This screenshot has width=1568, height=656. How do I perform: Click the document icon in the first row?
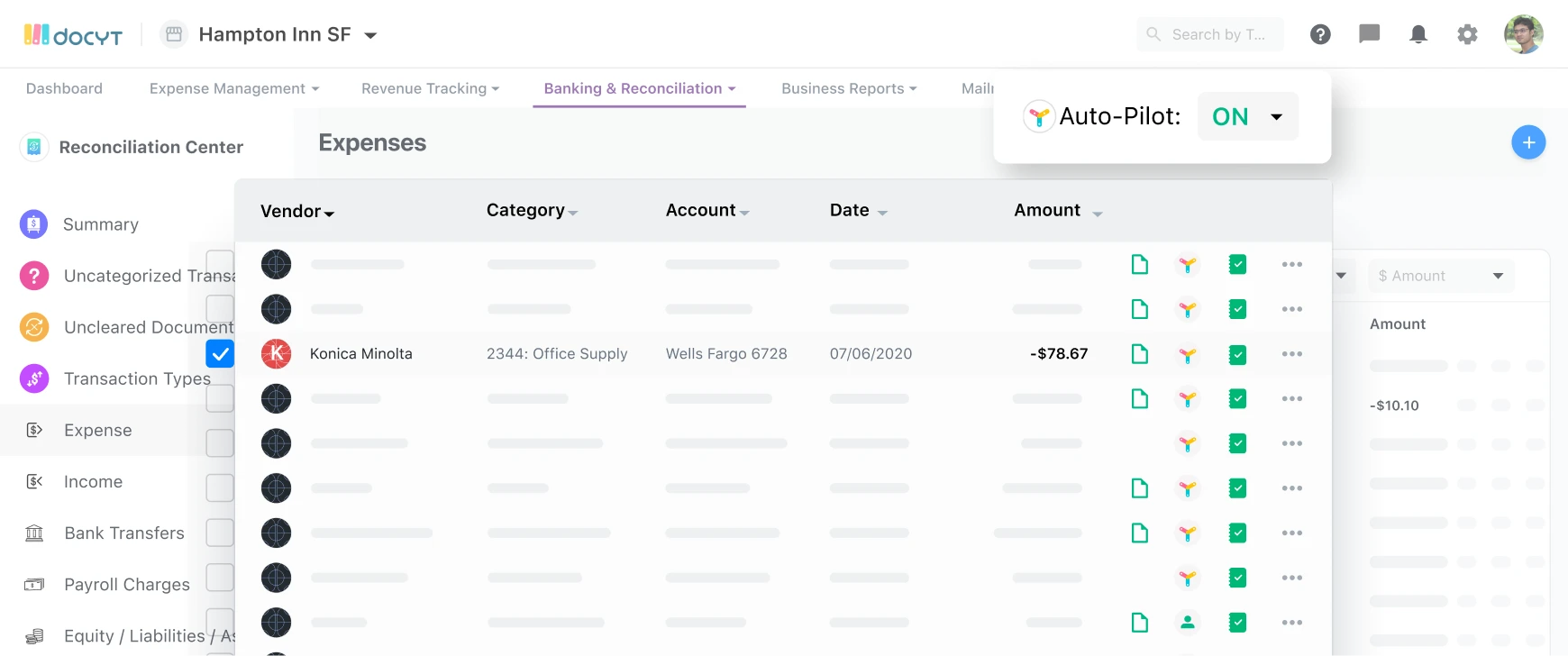(x=1140, y=264)
